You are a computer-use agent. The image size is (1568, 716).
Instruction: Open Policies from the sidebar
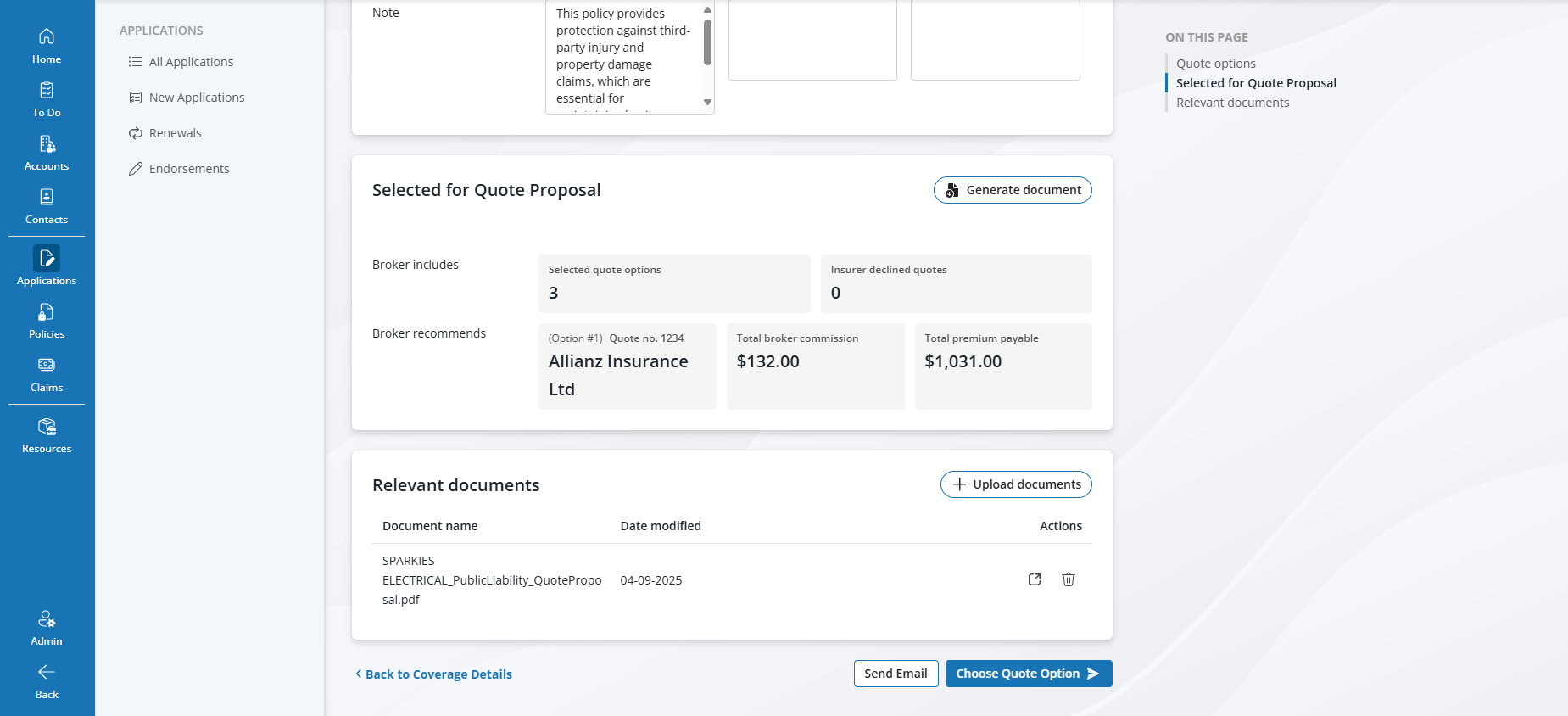(47, 321)
